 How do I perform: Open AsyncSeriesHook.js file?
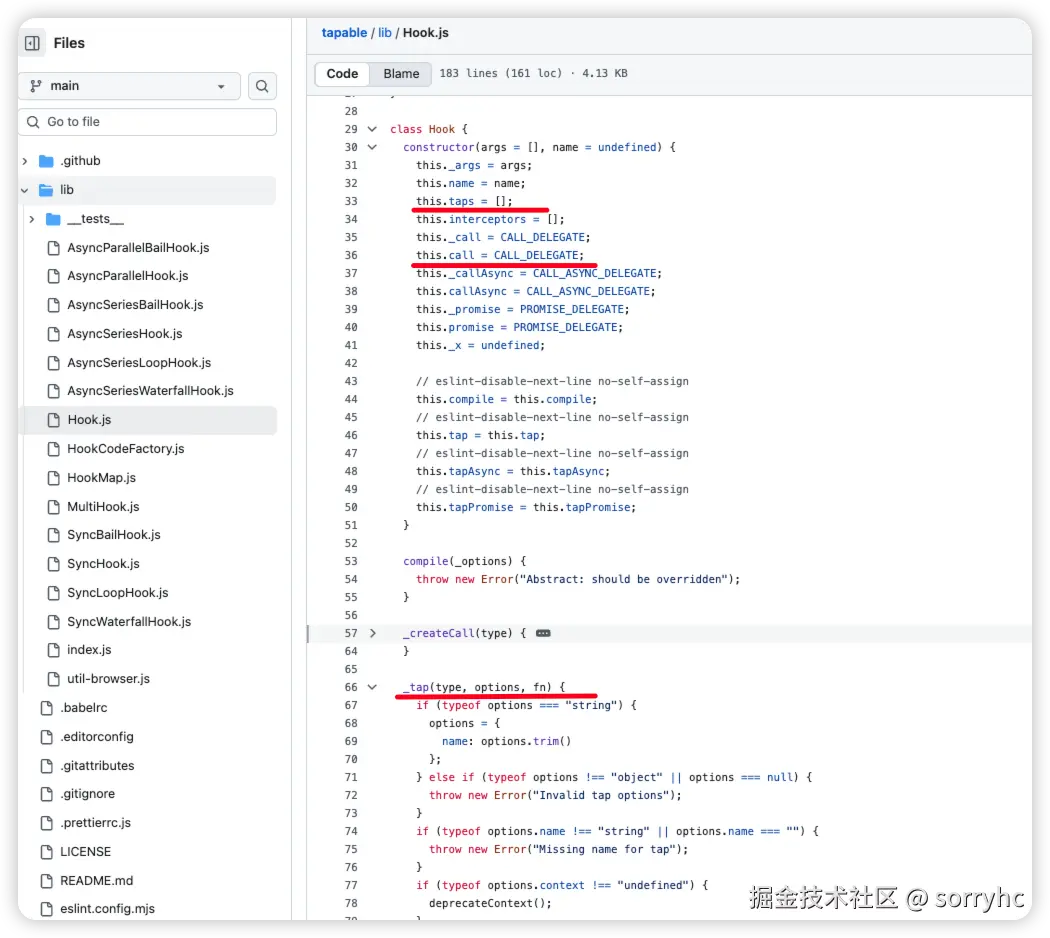click(125, 333)
